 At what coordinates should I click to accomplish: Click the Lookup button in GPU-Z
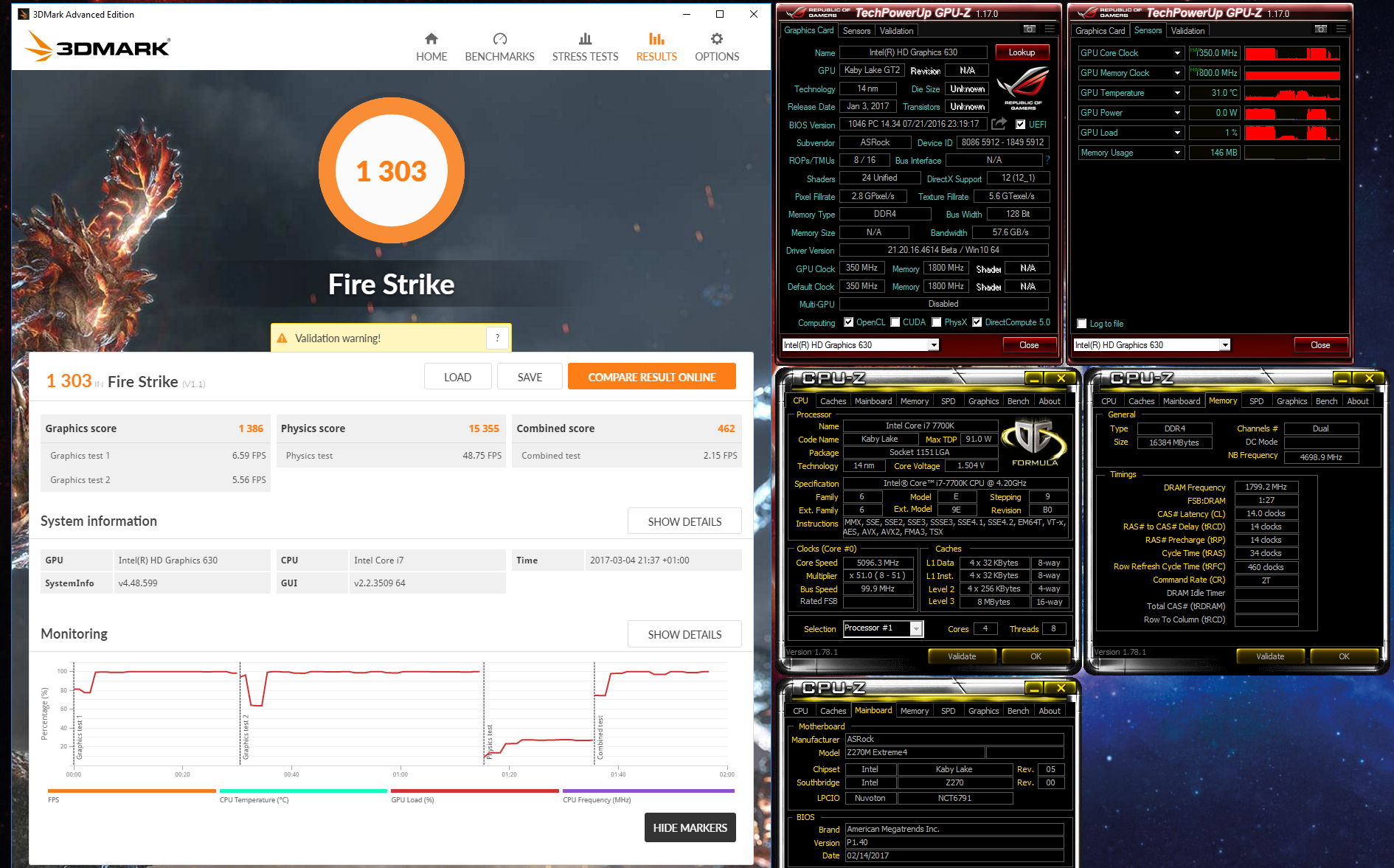pyautogui.click(x=1022, y=52)
